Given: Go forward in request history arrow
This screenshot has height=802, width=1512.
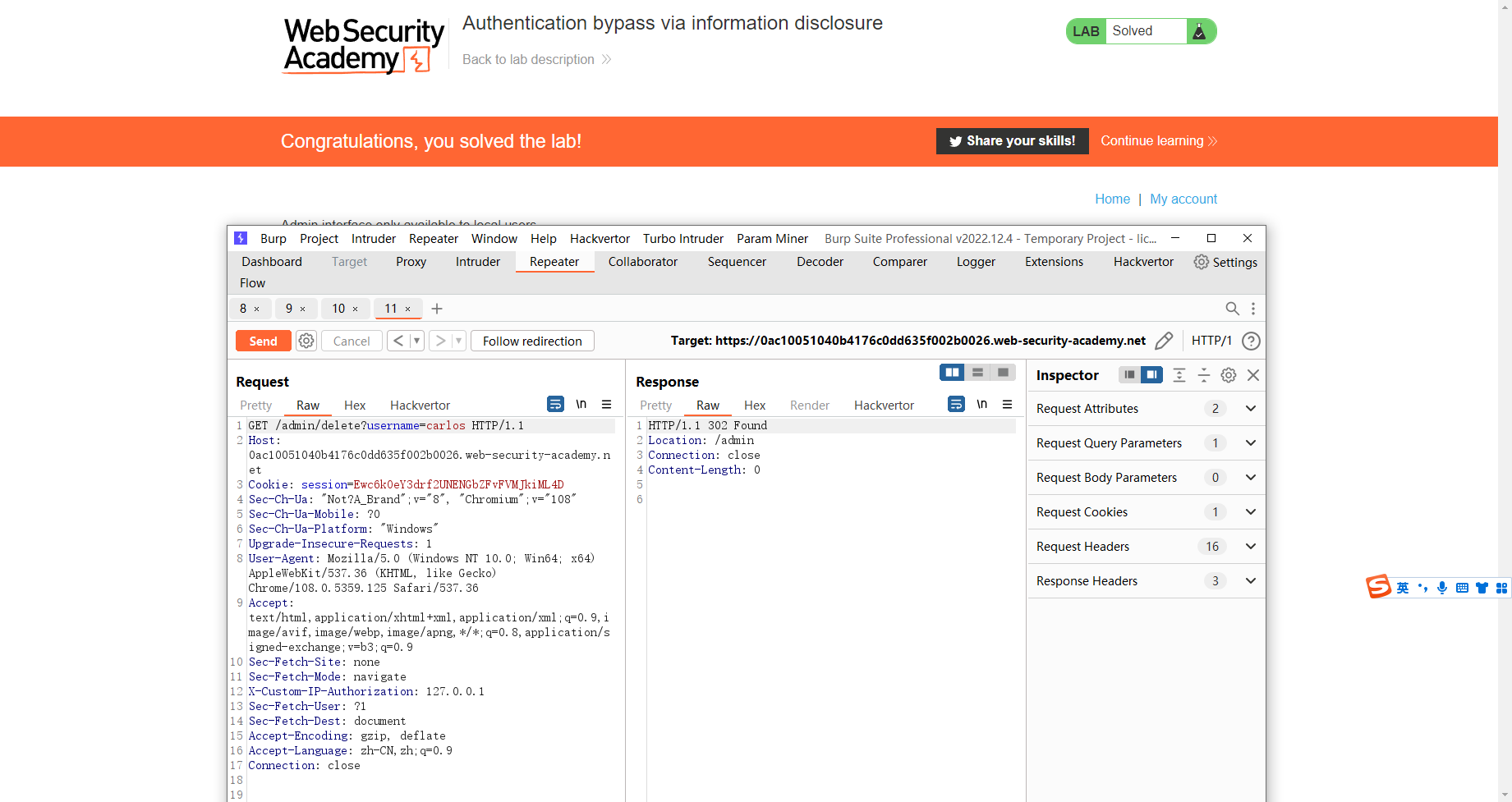Looking at the screenshot, I should (440, 341).
